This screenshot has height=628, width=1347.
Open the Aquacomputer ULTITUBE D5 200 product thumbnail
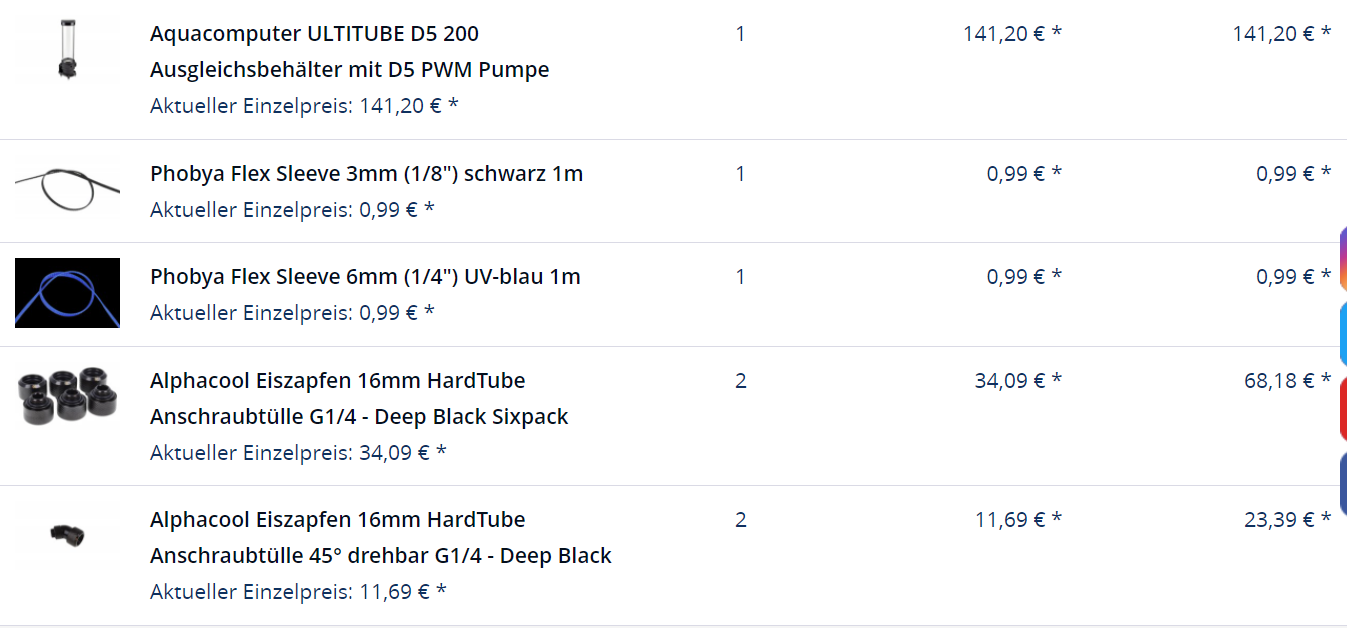[x=67, y=51]
